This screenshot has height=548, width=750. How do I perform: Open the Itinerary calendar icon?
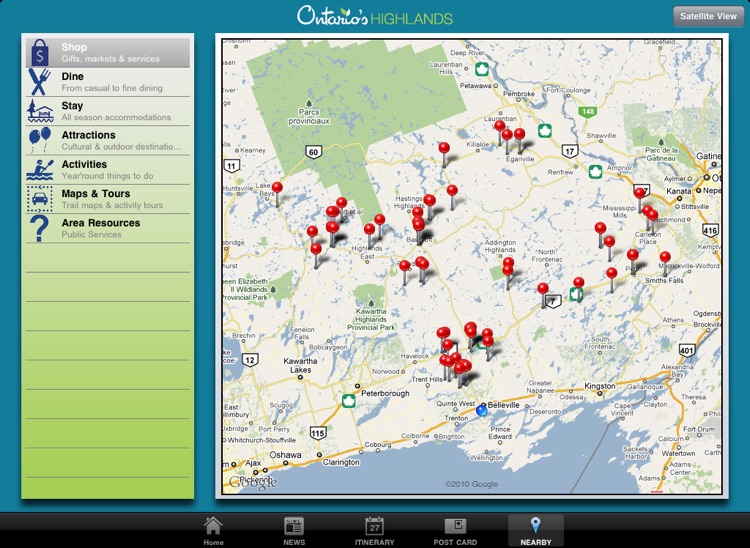[375, 525]
